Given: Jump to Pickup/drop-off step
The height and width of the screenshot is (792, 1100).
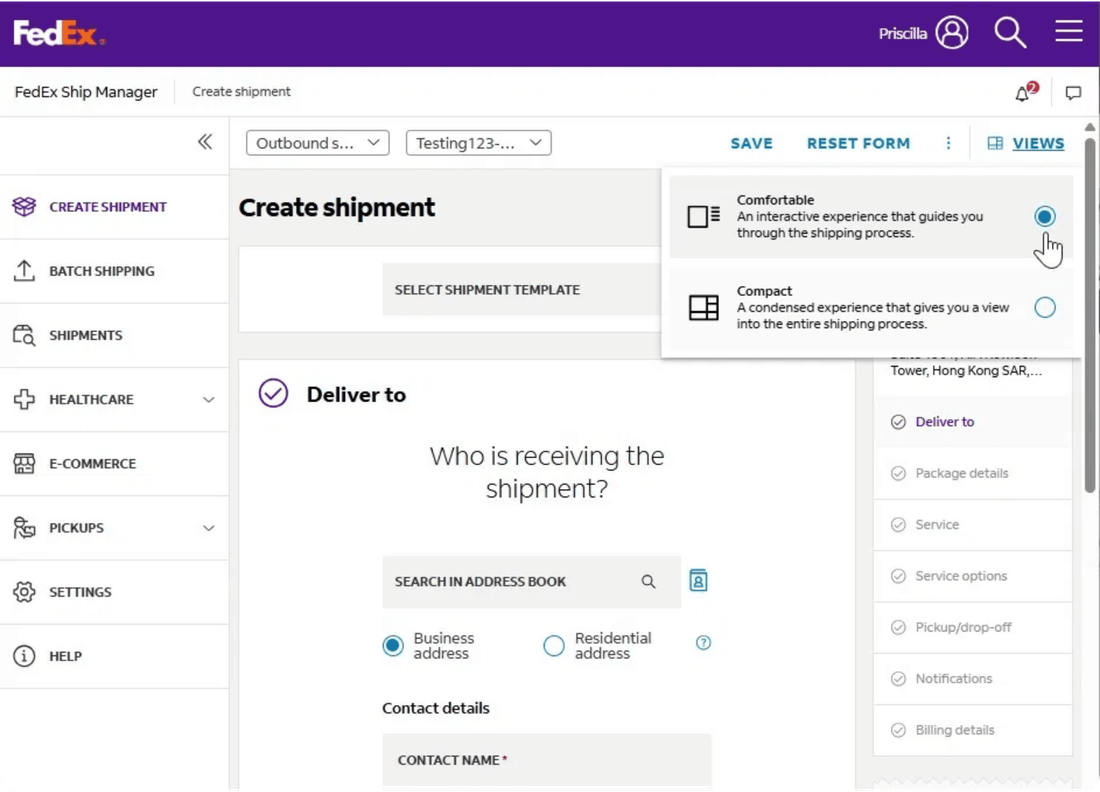Looking at the screenshot, I should pyautogui.click(x=972, y=627).
